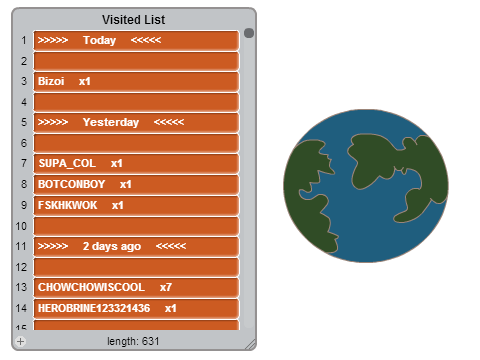
Task: Select the Today header row
Action: tap(136, 40)
